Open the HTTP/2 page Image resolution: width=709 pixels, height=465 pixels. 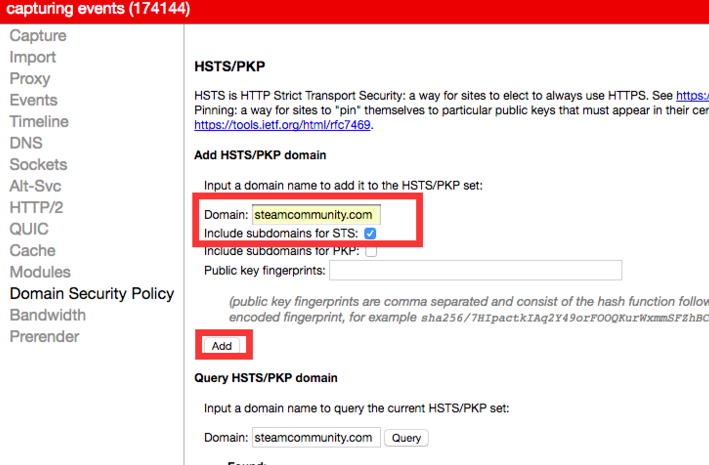pos(36,208)
